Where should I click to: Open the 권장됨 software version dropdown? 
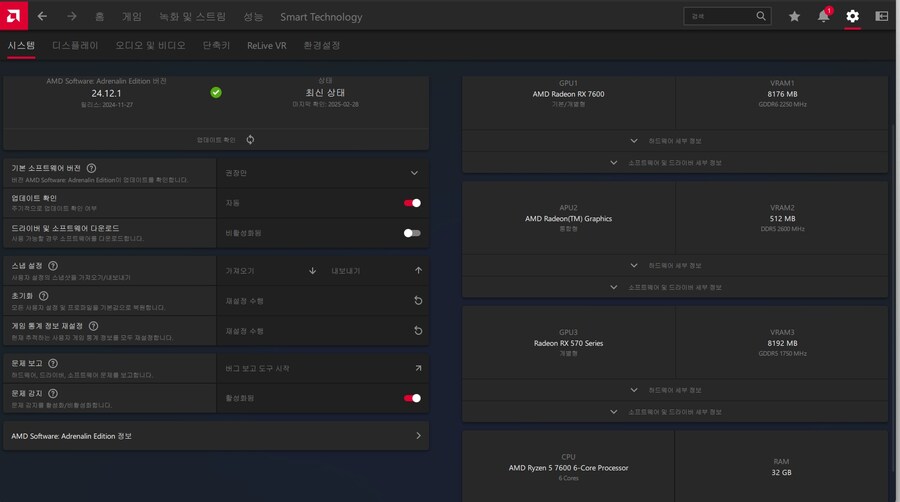414,173
